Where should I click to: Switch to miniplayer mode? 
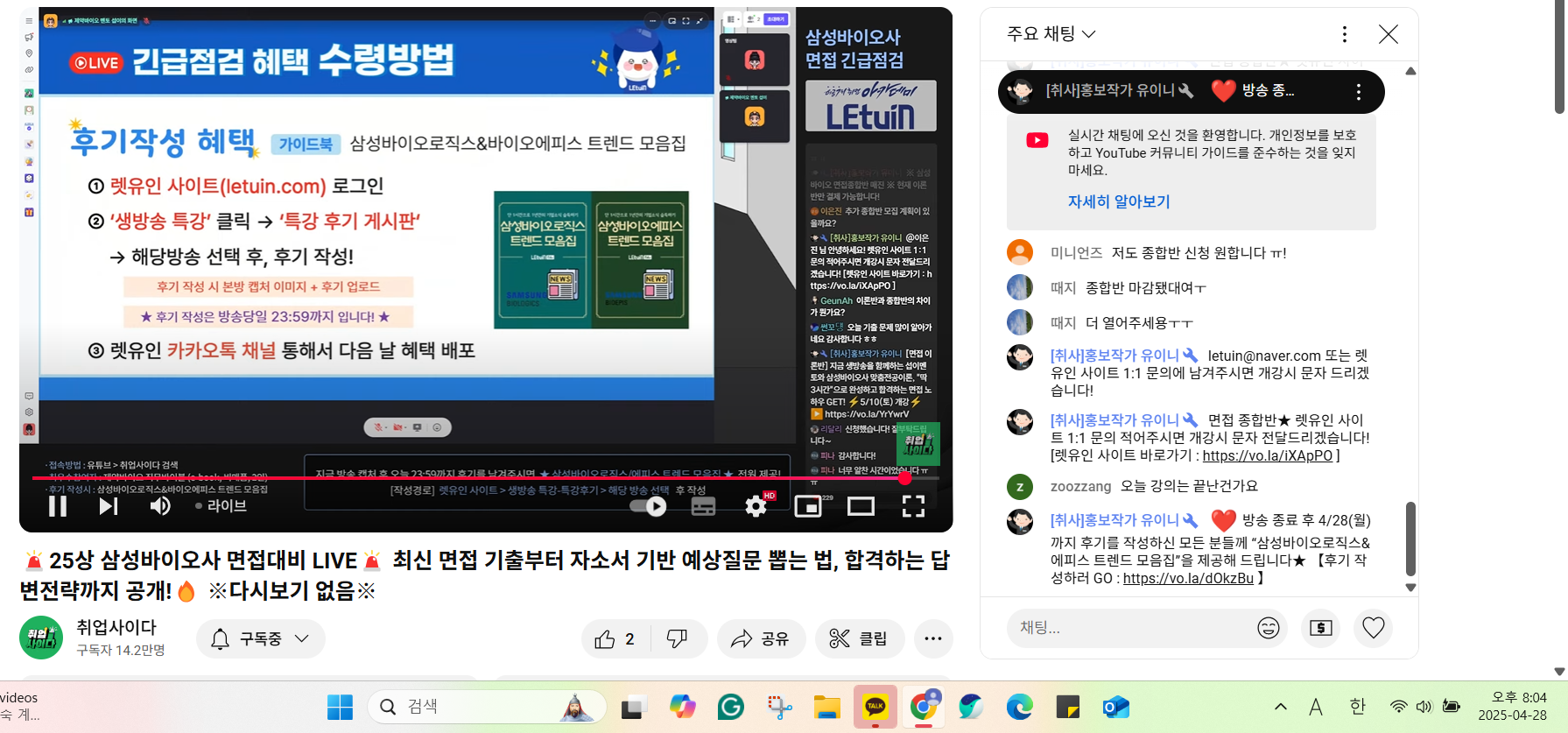[x=807, y=506]
